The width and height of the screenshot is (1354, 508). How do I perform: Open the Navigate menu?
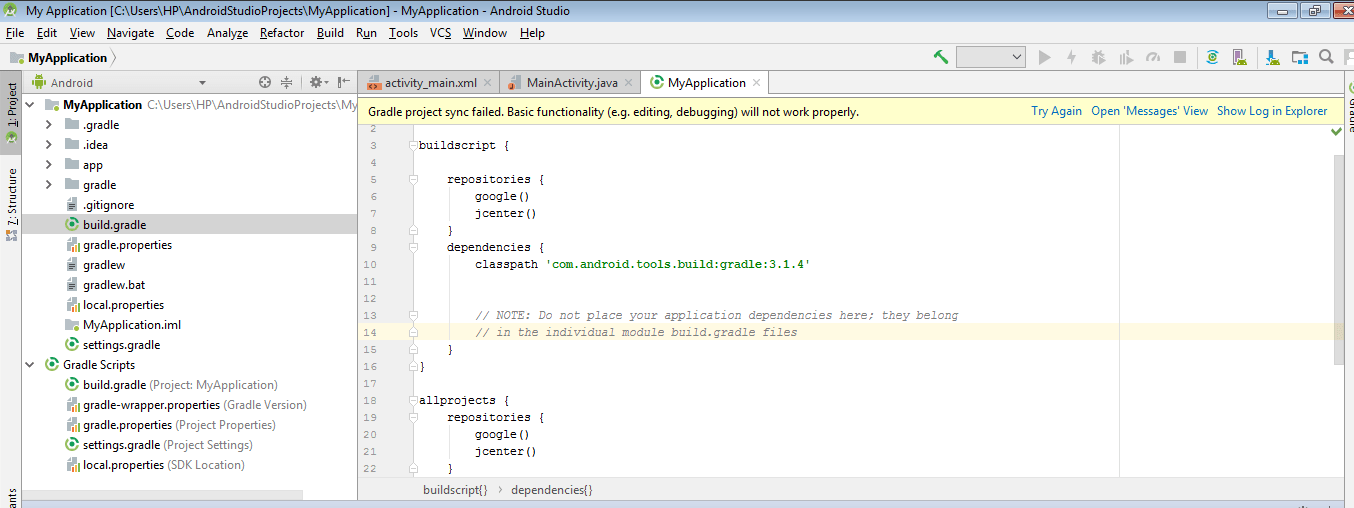coord(131,33)
